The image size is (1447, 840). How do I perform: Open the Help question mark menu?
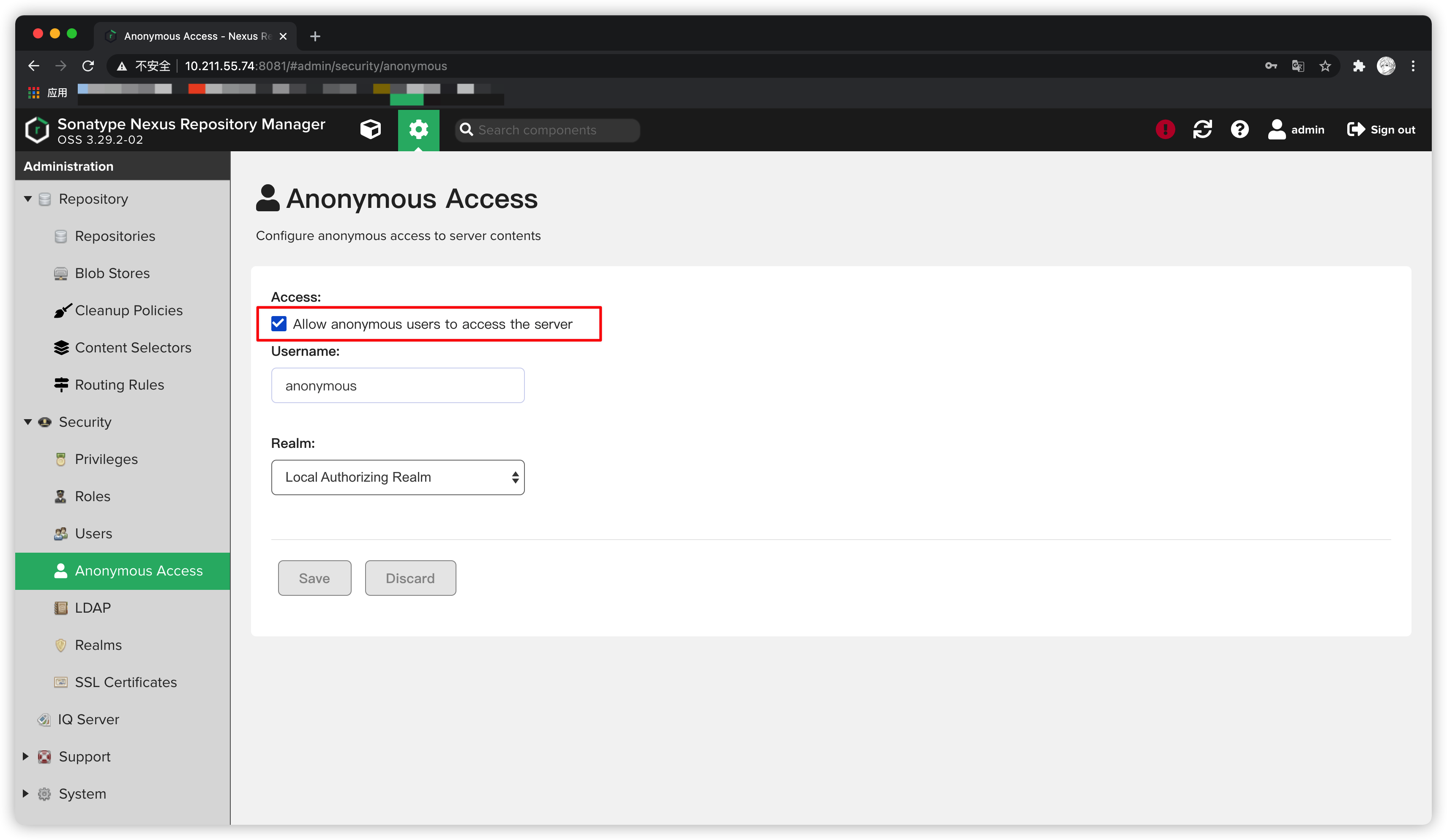pos(1240,130)
